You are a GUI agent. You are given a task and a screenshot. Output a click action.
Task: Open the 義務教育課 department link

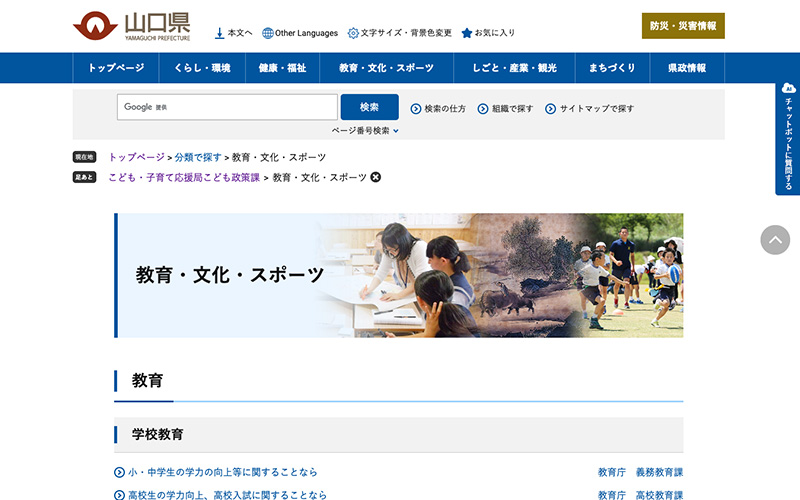point(659,472)
